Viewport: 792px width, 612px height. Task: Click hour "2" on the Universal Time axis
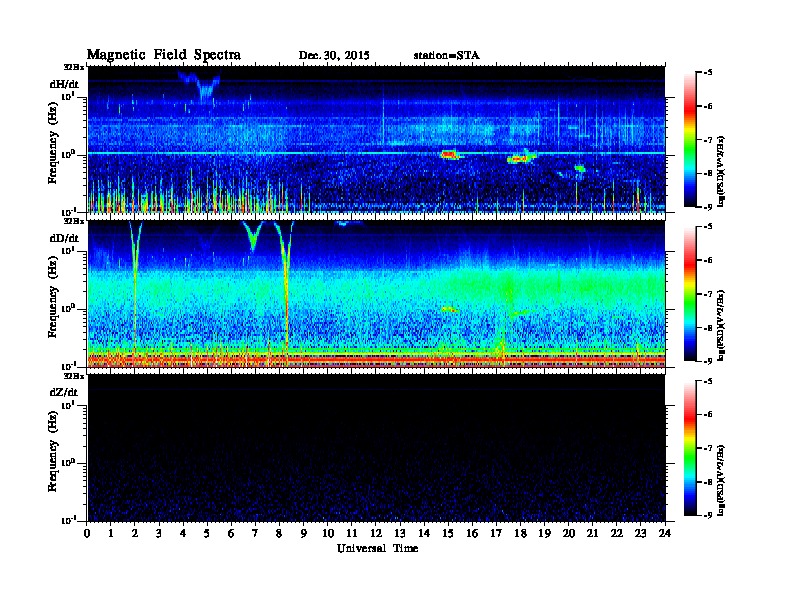(x=135, y=533)
